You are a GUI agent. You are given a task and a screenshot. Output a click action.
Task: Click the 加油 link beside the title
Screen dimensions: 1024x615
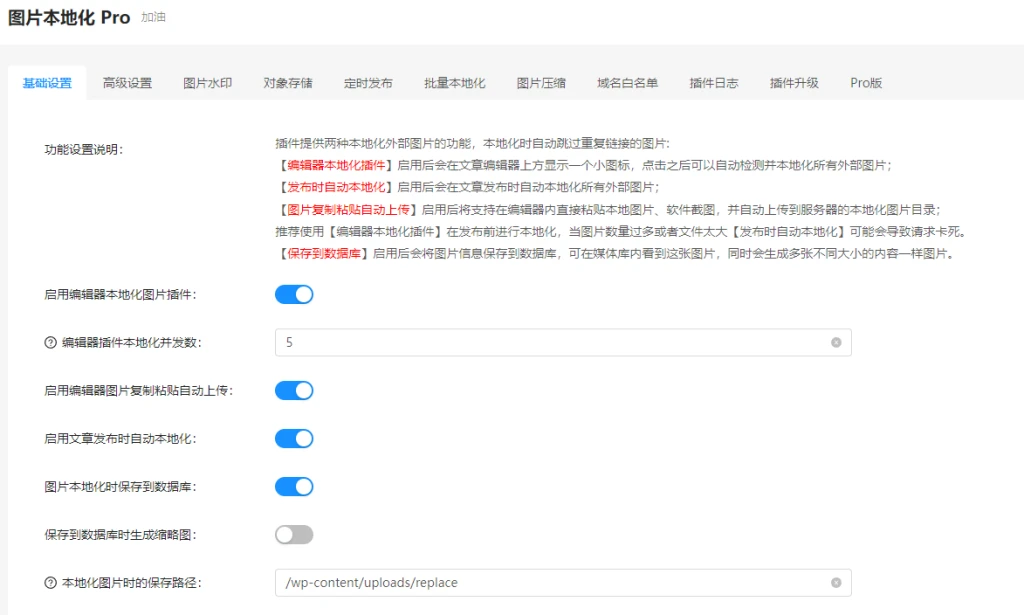(153, 18)
